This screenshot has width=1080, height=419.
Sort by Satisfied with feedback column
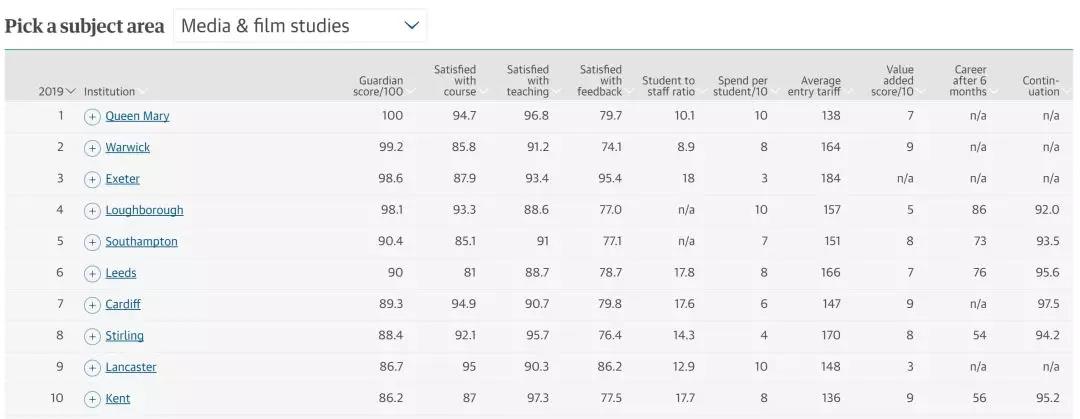click(x=600, y=81)
